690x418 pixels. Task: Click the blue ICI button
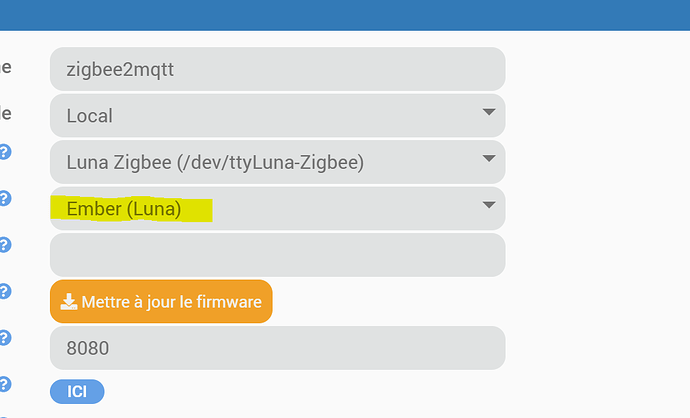click(77, 392)
